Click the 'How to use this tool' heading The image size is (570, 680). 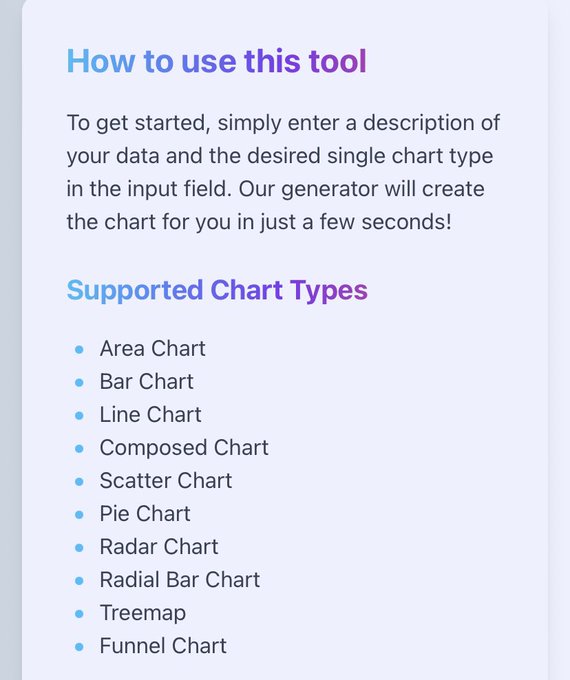(216, 61)
